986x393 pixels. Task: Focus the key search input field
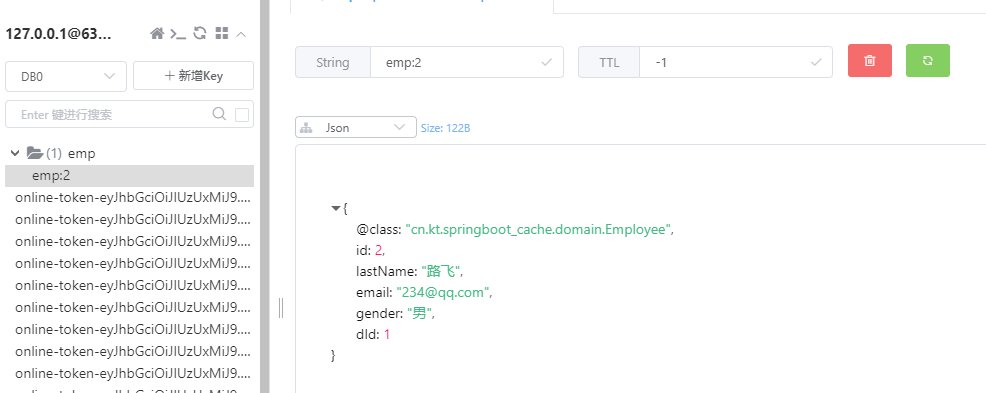pos(113,114)
